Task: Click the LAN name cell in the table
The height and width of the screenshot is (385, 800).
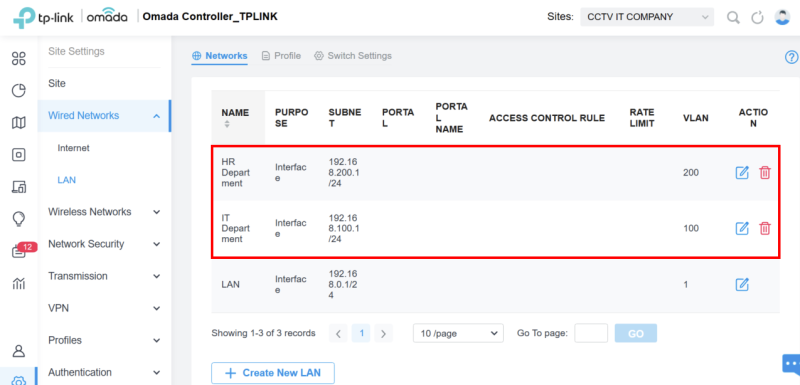Action: coord(230,285)
